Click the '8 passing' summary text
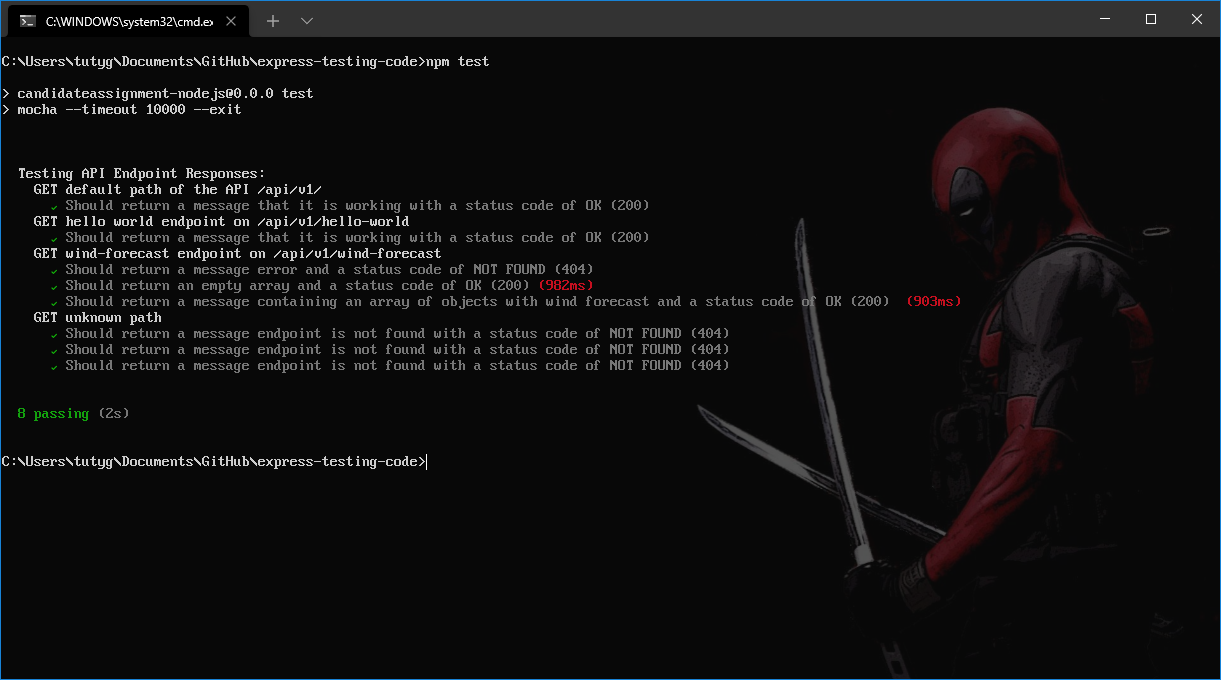 [x=53, y=414]
